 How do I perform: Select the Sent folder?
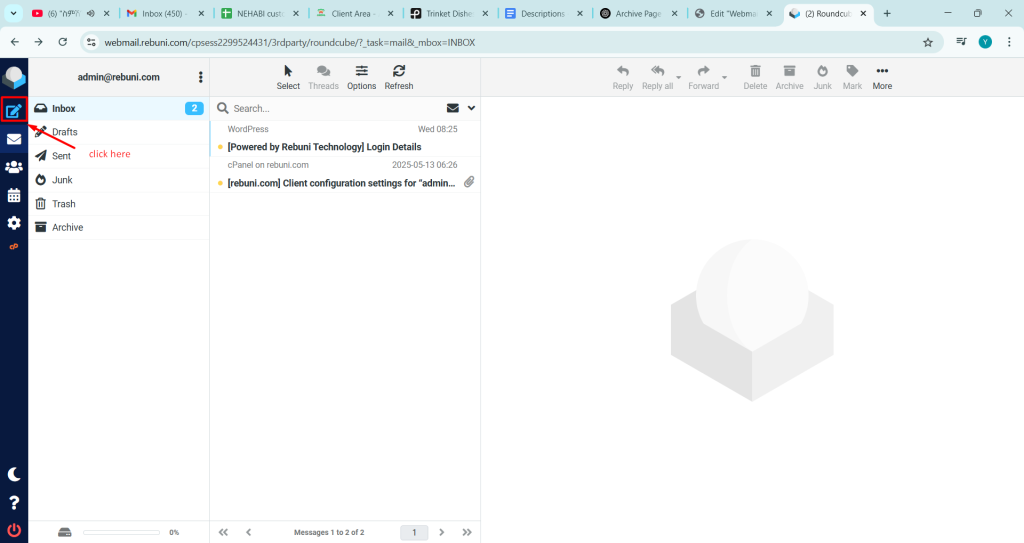[x=61, y=156]
